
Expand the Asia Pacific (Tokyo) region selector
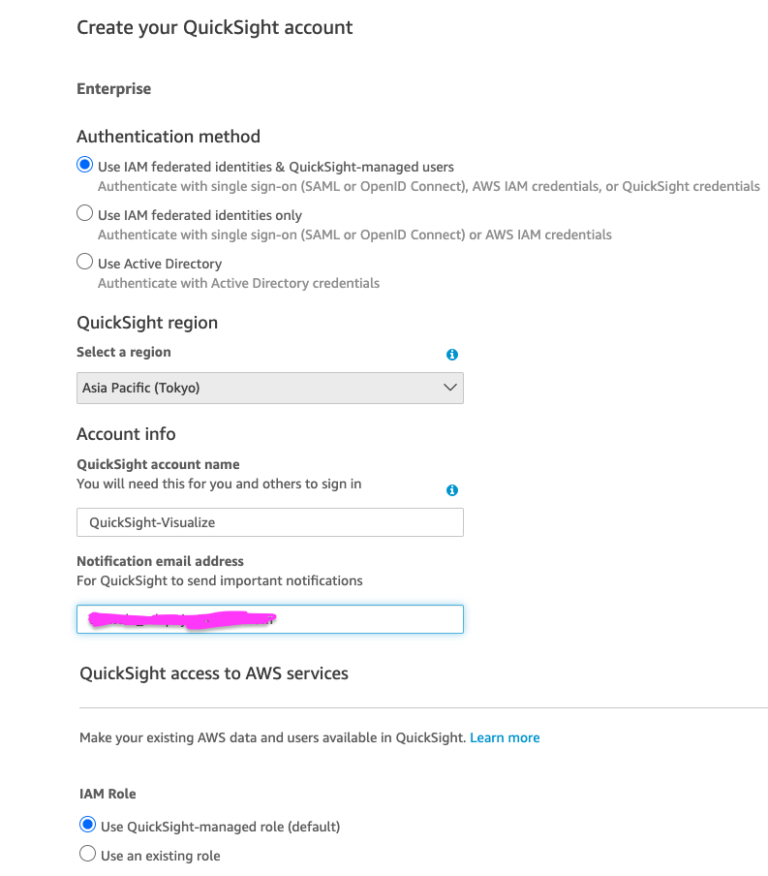click(270, 388)
